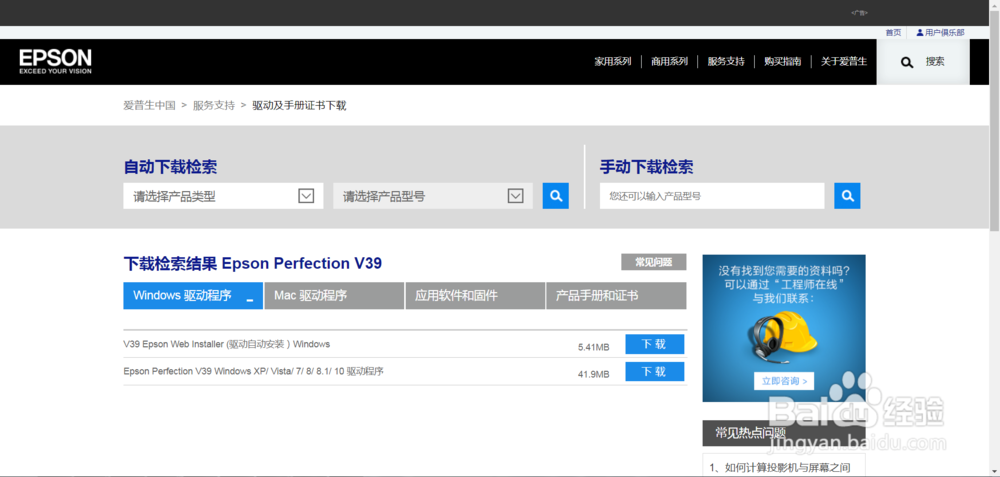1000x477 pixels.
Task: Click 爱普生中国 breadcrumb
Action: tap(149, 105)
